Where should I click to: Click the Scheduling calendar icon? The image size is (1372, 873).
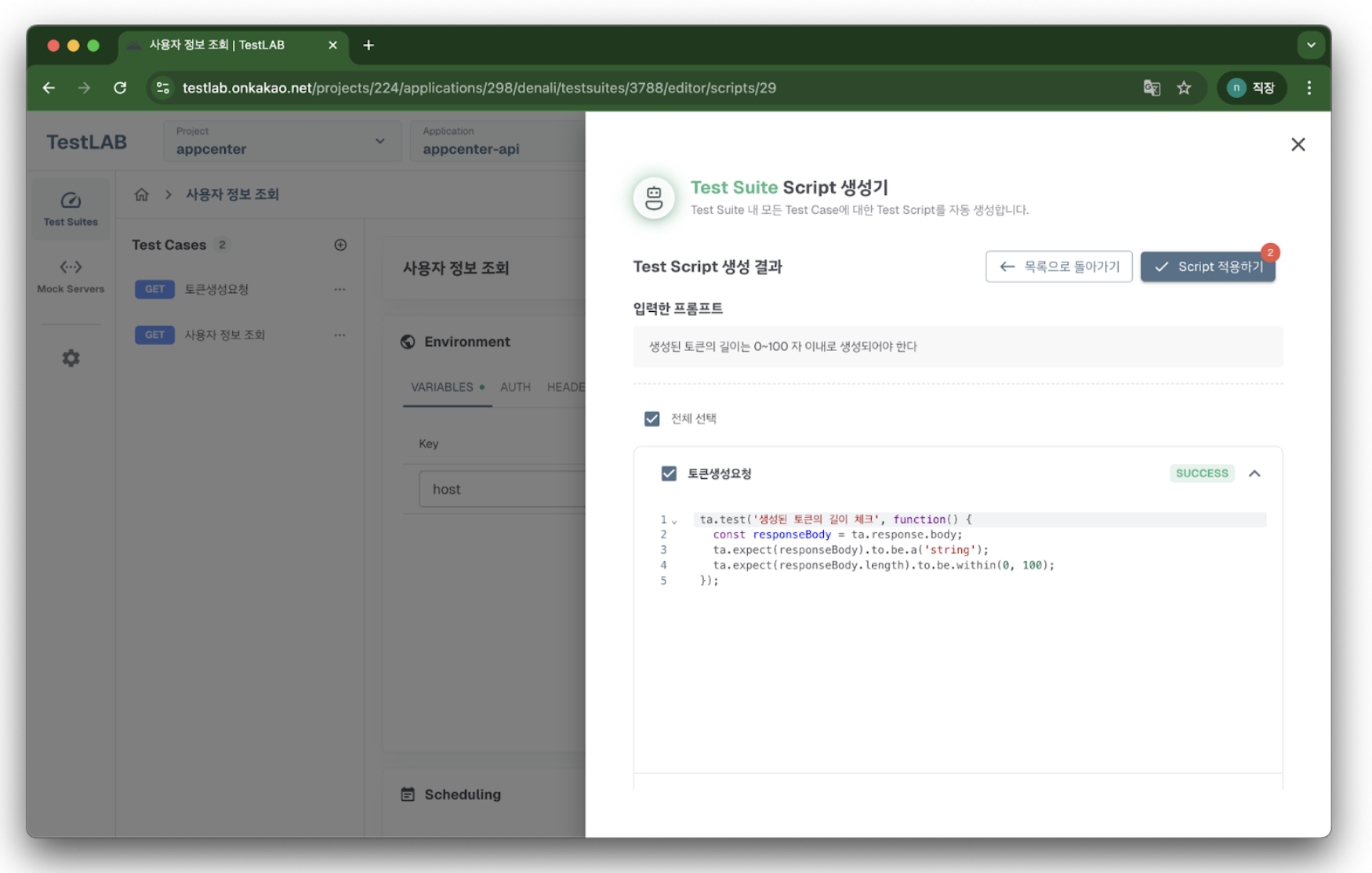[x=407, y=794]
